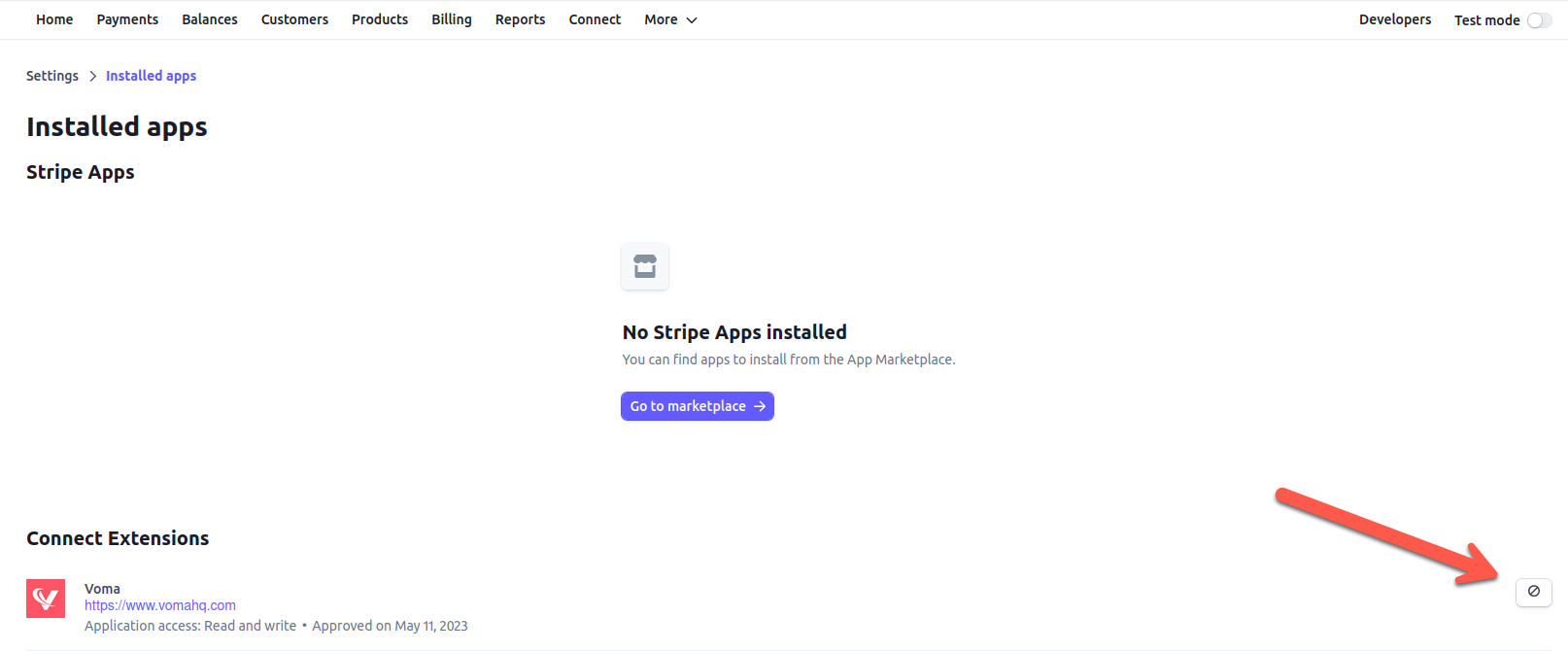Click the revoke access icon for Voma
The image size is (1568, 651).
[x=1534, y=592]
